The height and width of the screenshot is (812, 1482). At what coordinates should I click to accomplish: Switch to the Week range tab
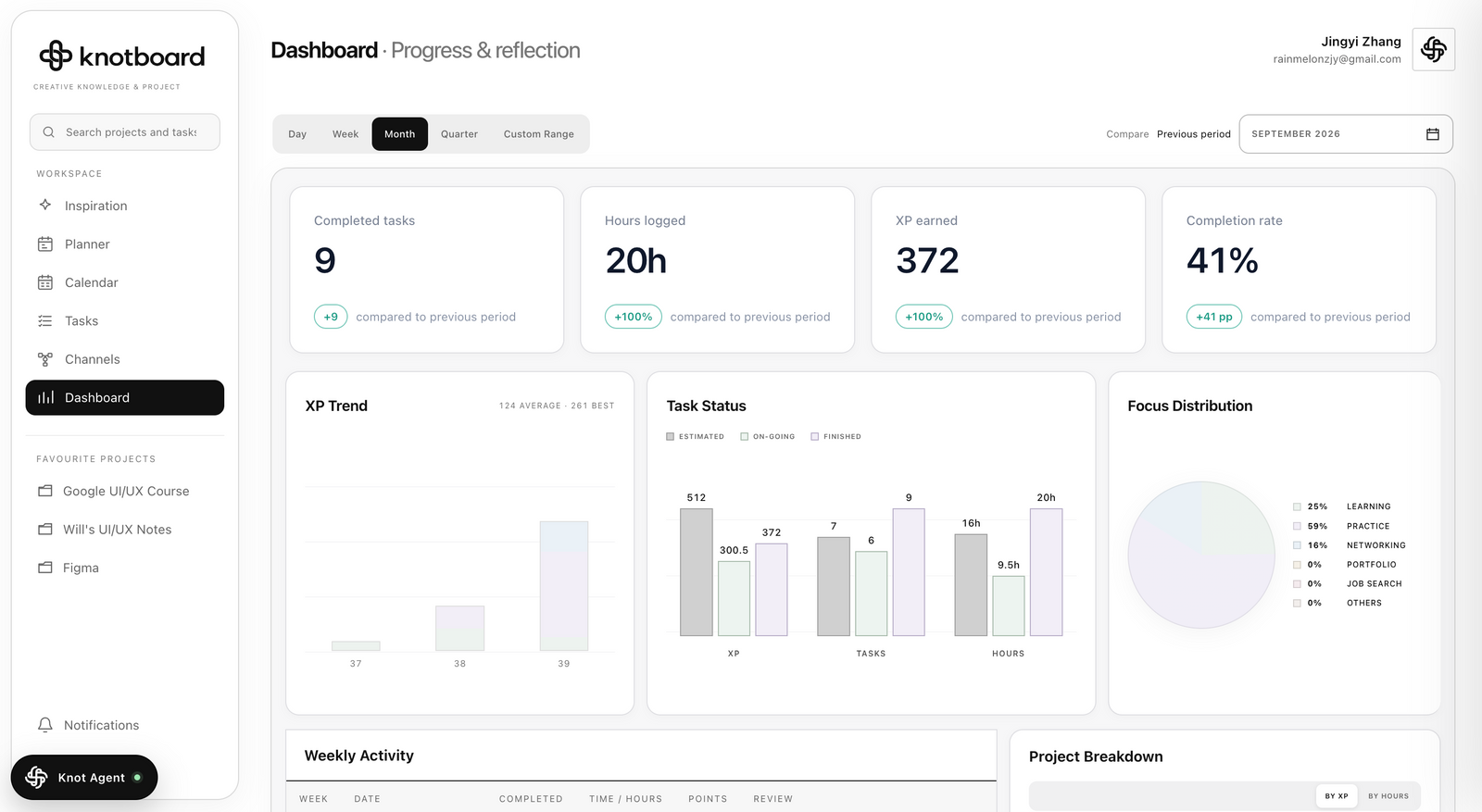point(345,134)
